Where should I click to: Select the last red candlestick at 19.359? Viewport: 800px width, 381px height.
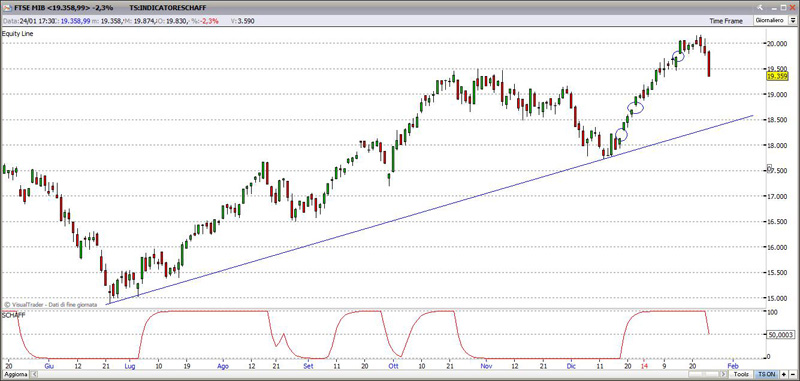pyautogui.click(x=709, y=64)
